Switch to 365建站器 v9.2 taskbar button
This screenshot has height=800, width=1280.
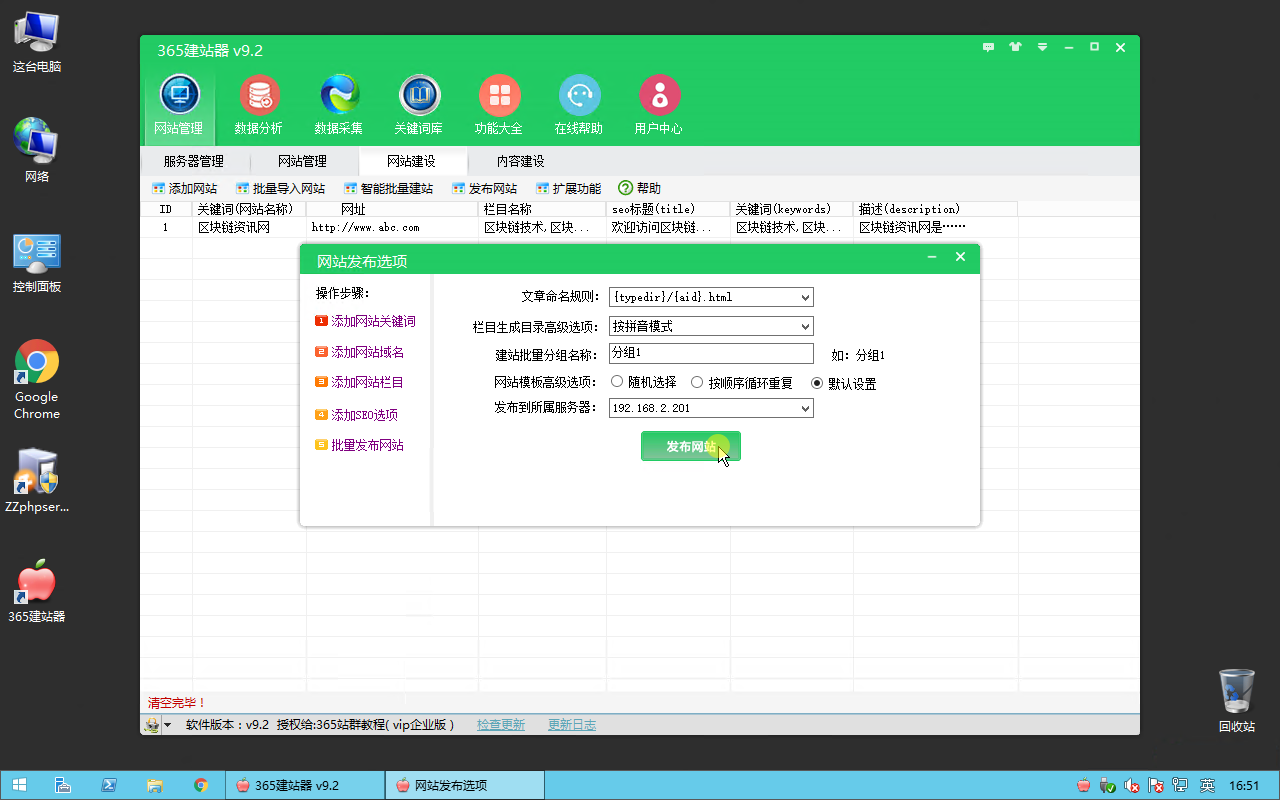pyautogui.click(x=304, y=785)
